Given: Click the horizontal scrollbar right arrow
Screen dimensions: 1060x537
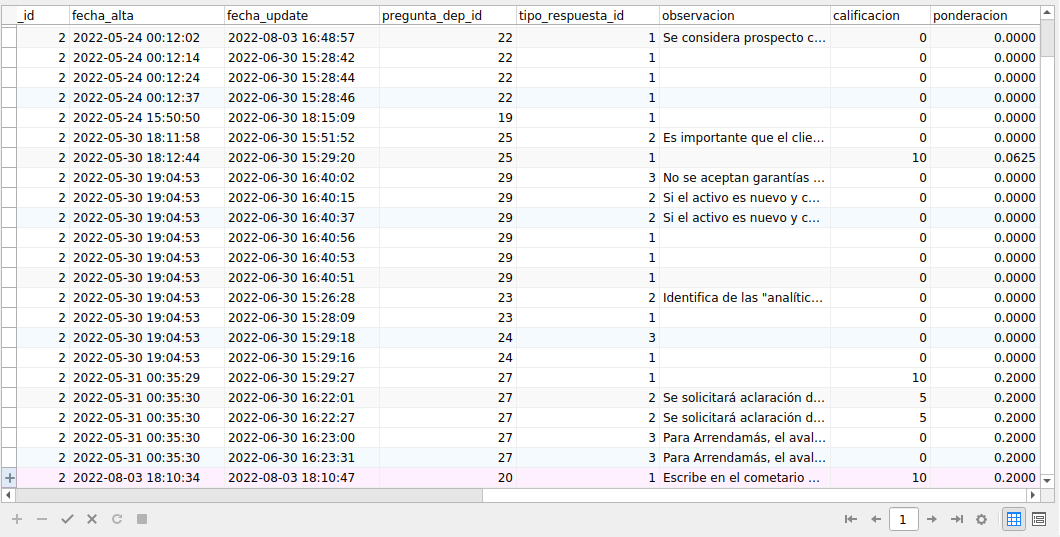Looking at the screenshot, I should click(x=1033, y=495).
